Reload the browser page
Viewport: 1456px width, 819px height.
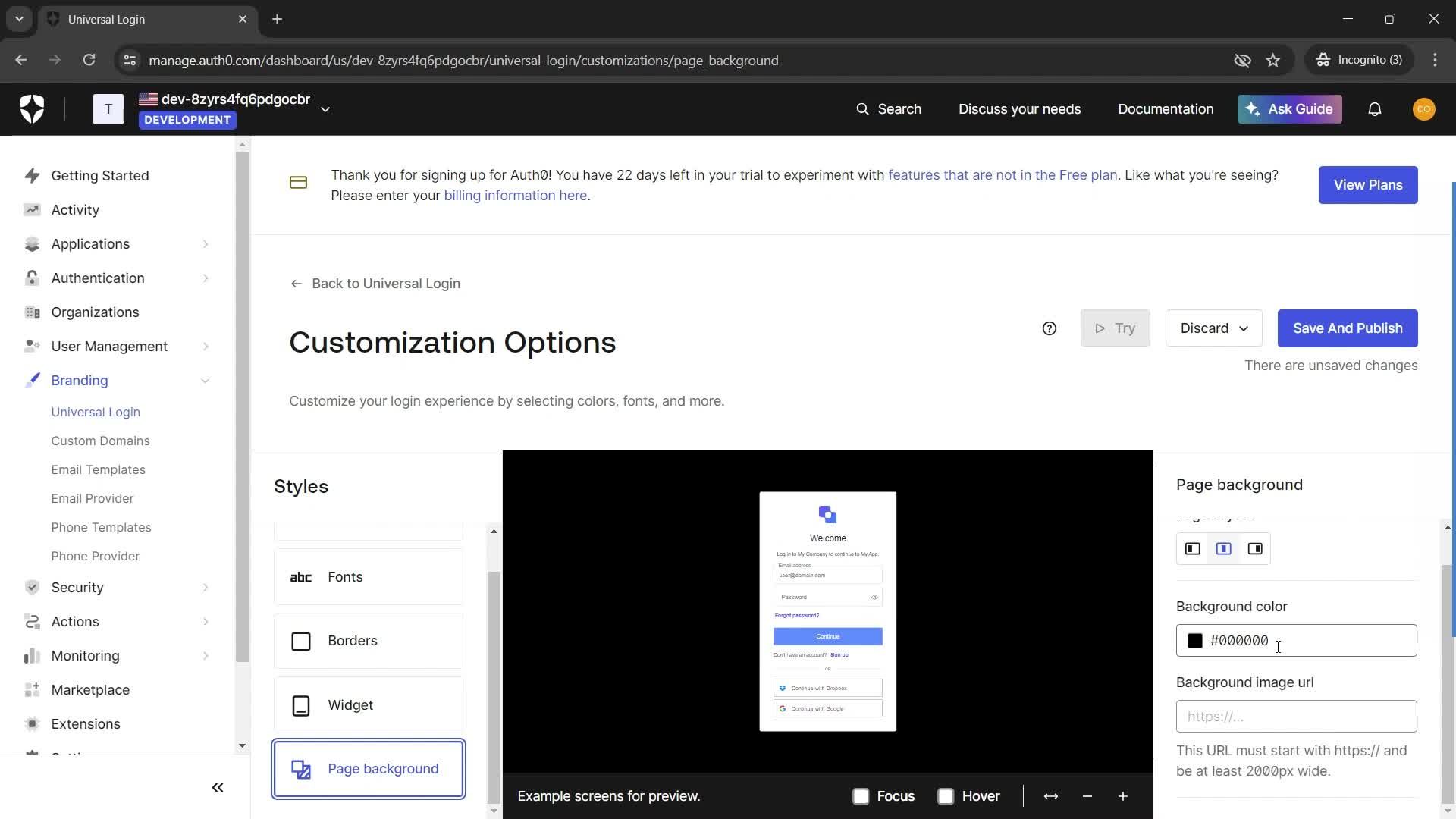(x=89, y=60)
